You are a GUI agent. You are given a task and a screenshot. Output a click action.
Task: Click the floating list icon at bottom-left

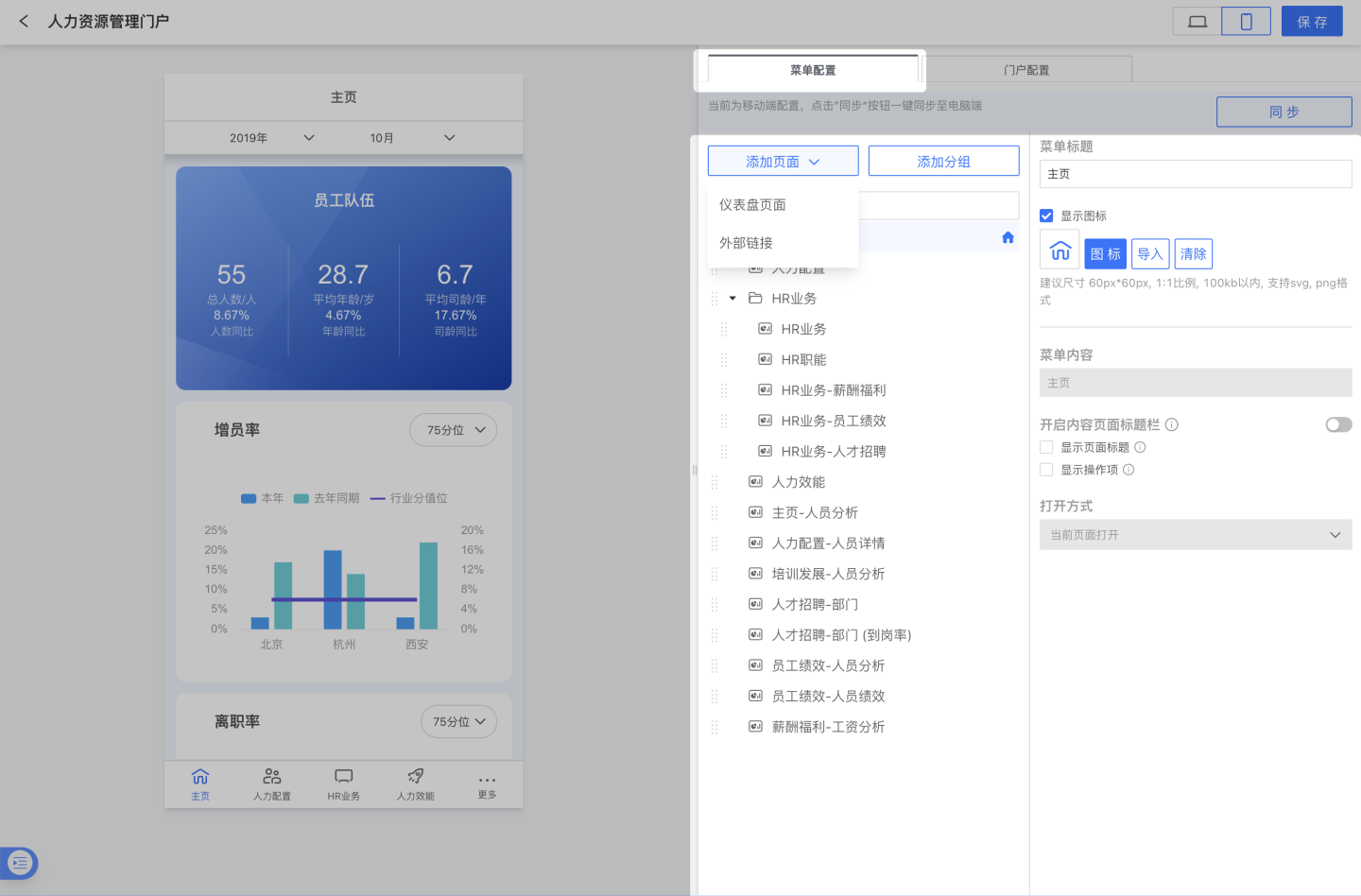[x=20, y=862]
